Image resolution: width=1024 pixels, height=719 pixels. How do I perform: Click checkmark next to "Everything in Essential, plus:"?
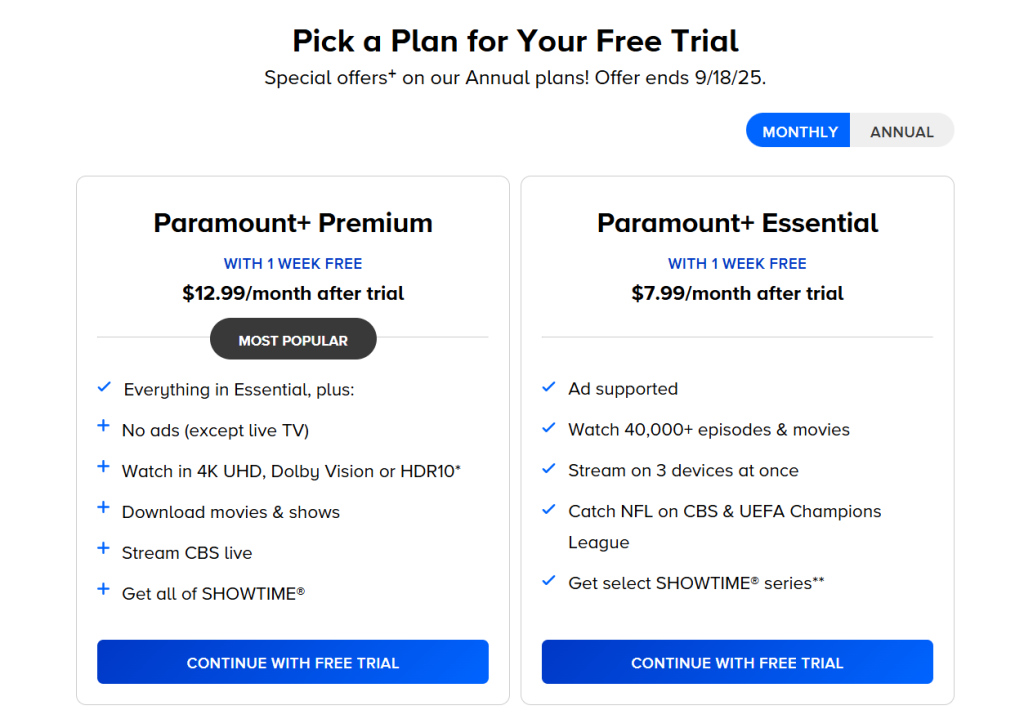103,388
